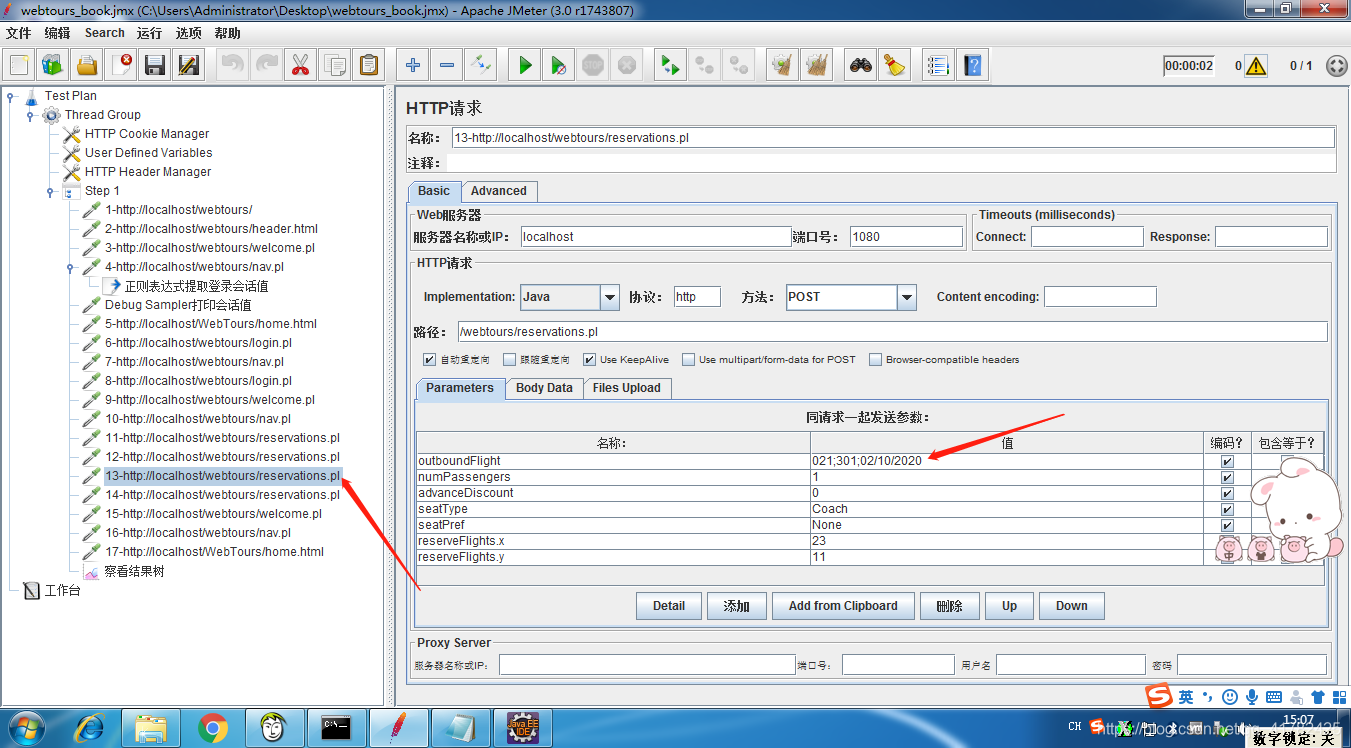
Task: Expand all tree nodes with plus icon
Action: (x=413, y=66)
